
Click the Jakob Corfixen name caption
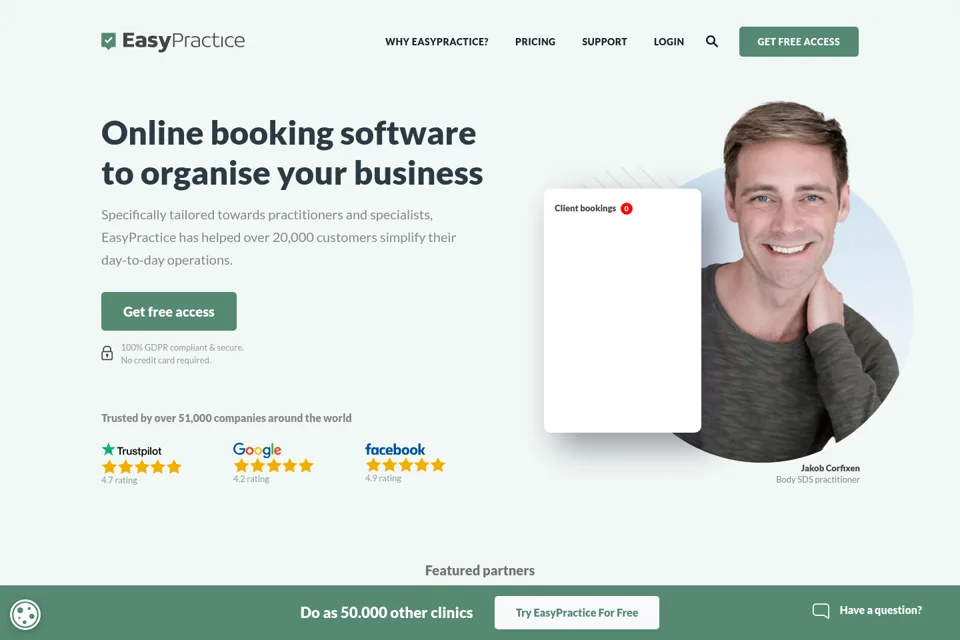(x=830, y=468)
